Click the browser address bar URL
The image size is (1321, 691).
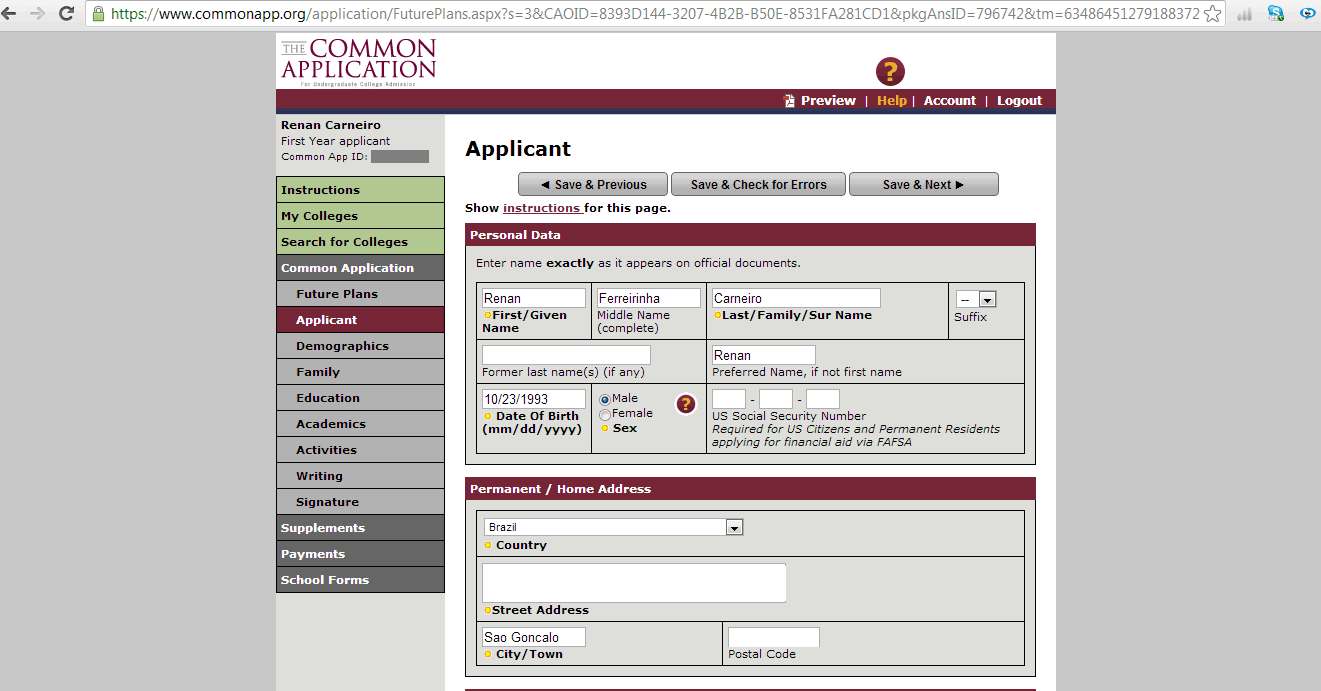point(655,14)
